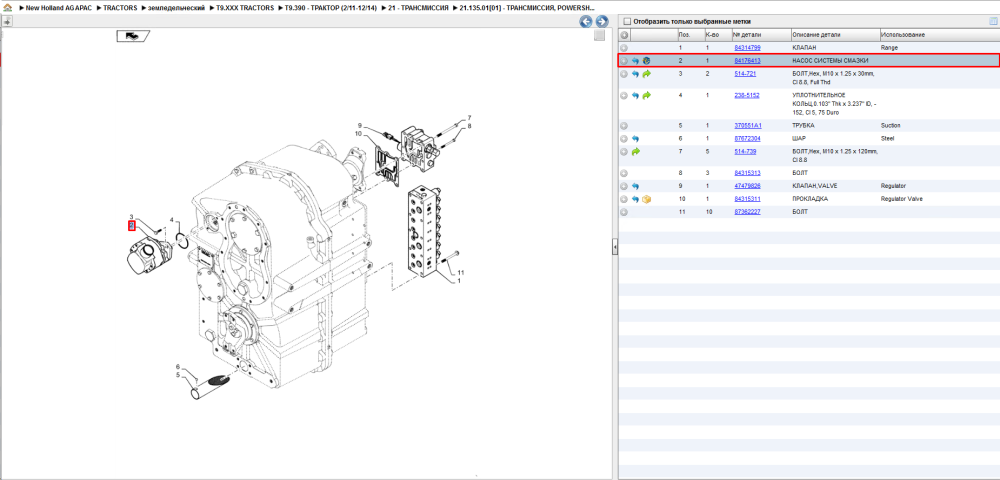Open 21 - ТРАНСМИССИЯ breadcrumb level

pos(418,8)
